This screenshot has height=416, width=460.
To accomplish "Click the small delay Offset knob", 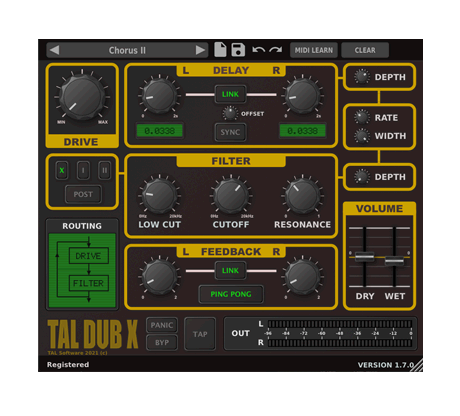I will (x=230, y=113).
